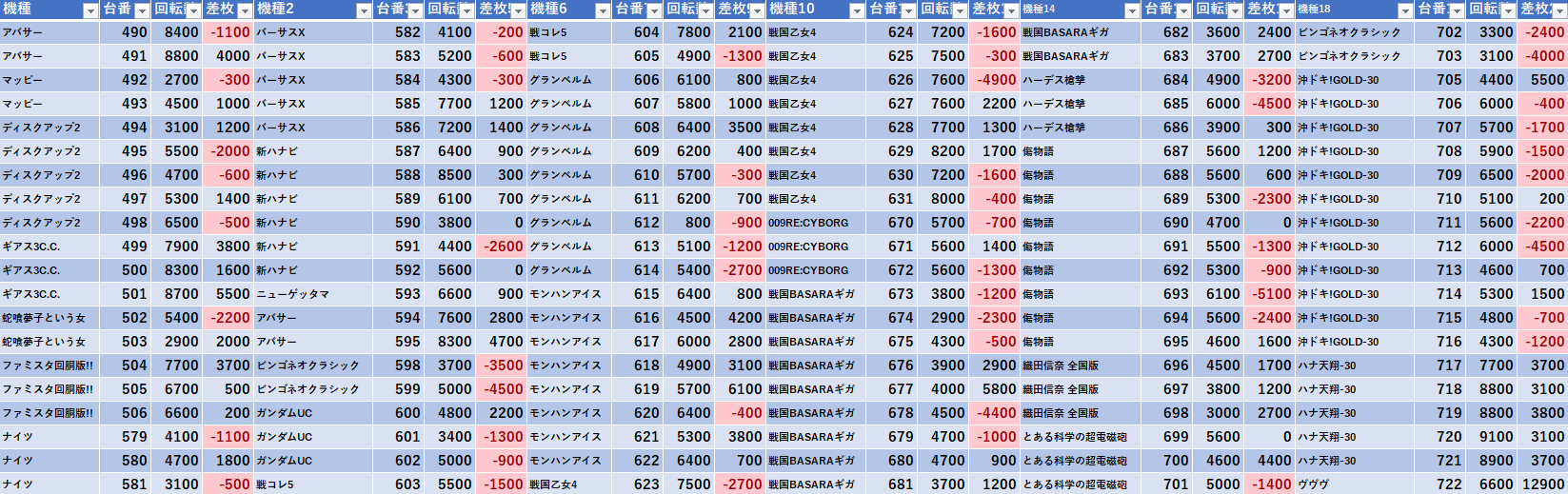Screen dimensions: 1568x494
Task: Click 織田信奈 全国版 cell beside 台番 676
Action: point(1081,366)
